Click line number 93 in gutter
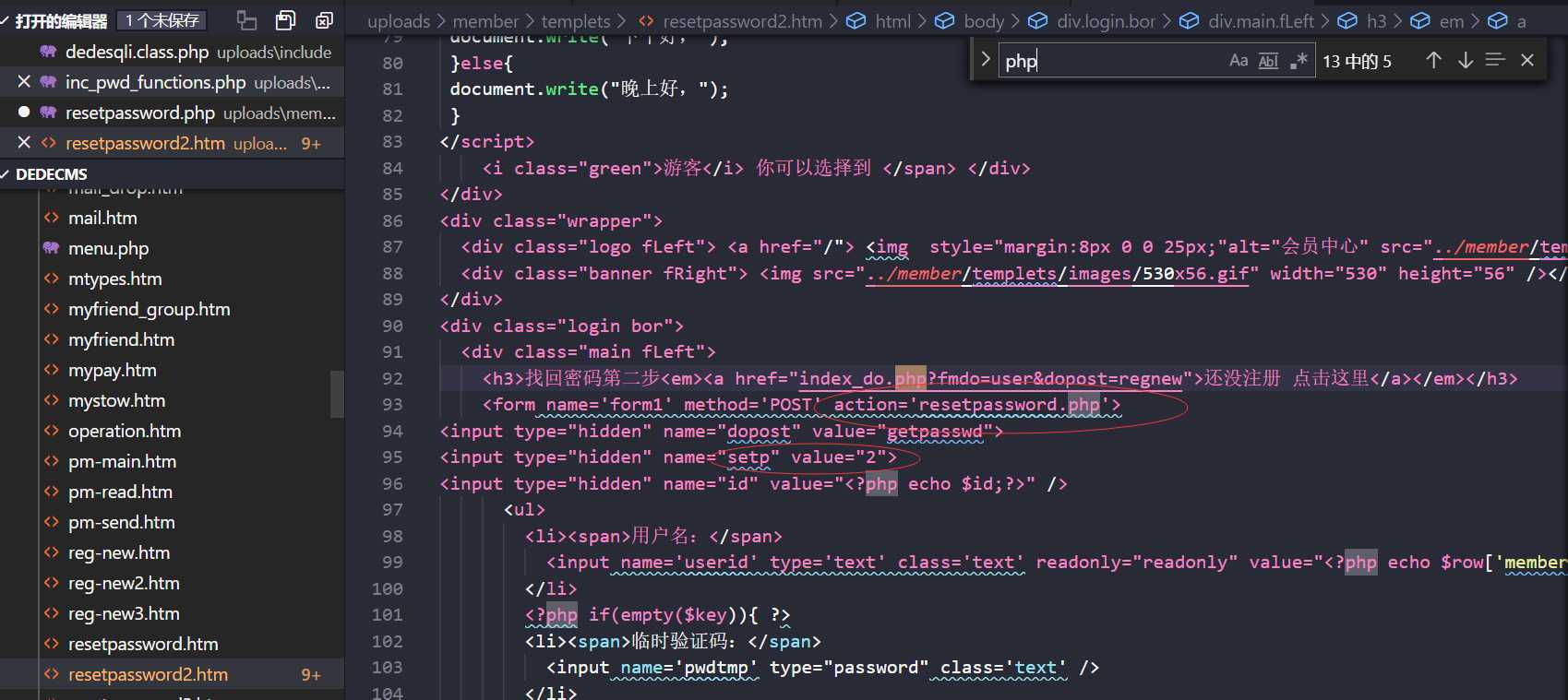This screenshot has height=700, width=1568. (392, 405)
